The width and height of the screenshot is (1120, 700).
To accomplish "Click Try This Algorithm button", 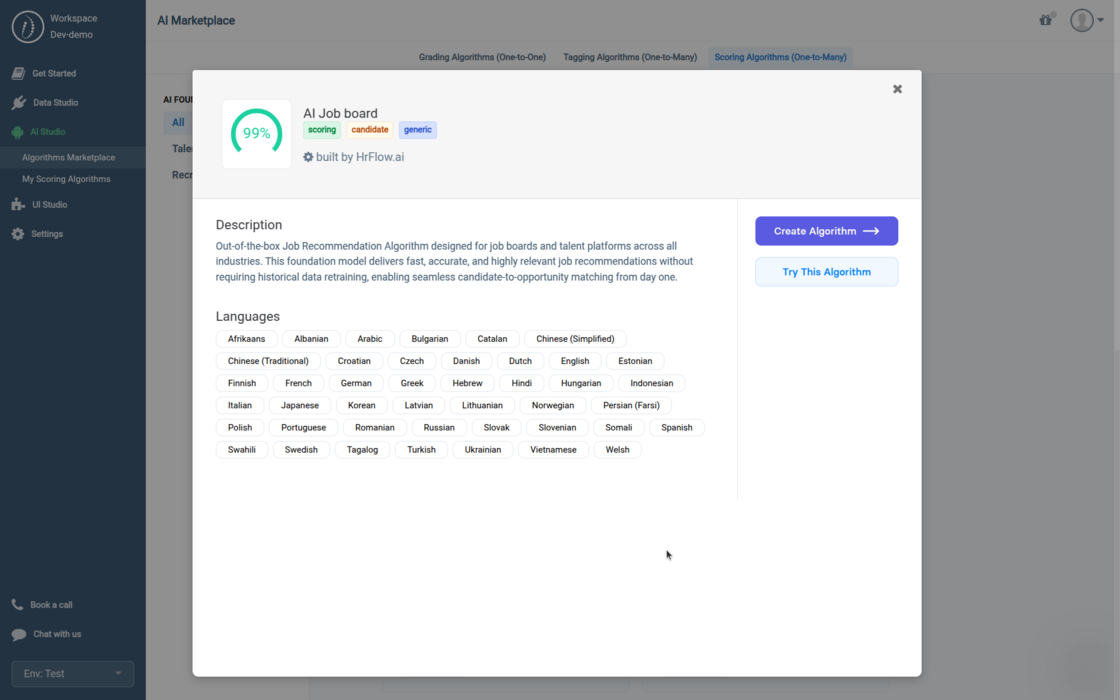I will tap(826, 271).
